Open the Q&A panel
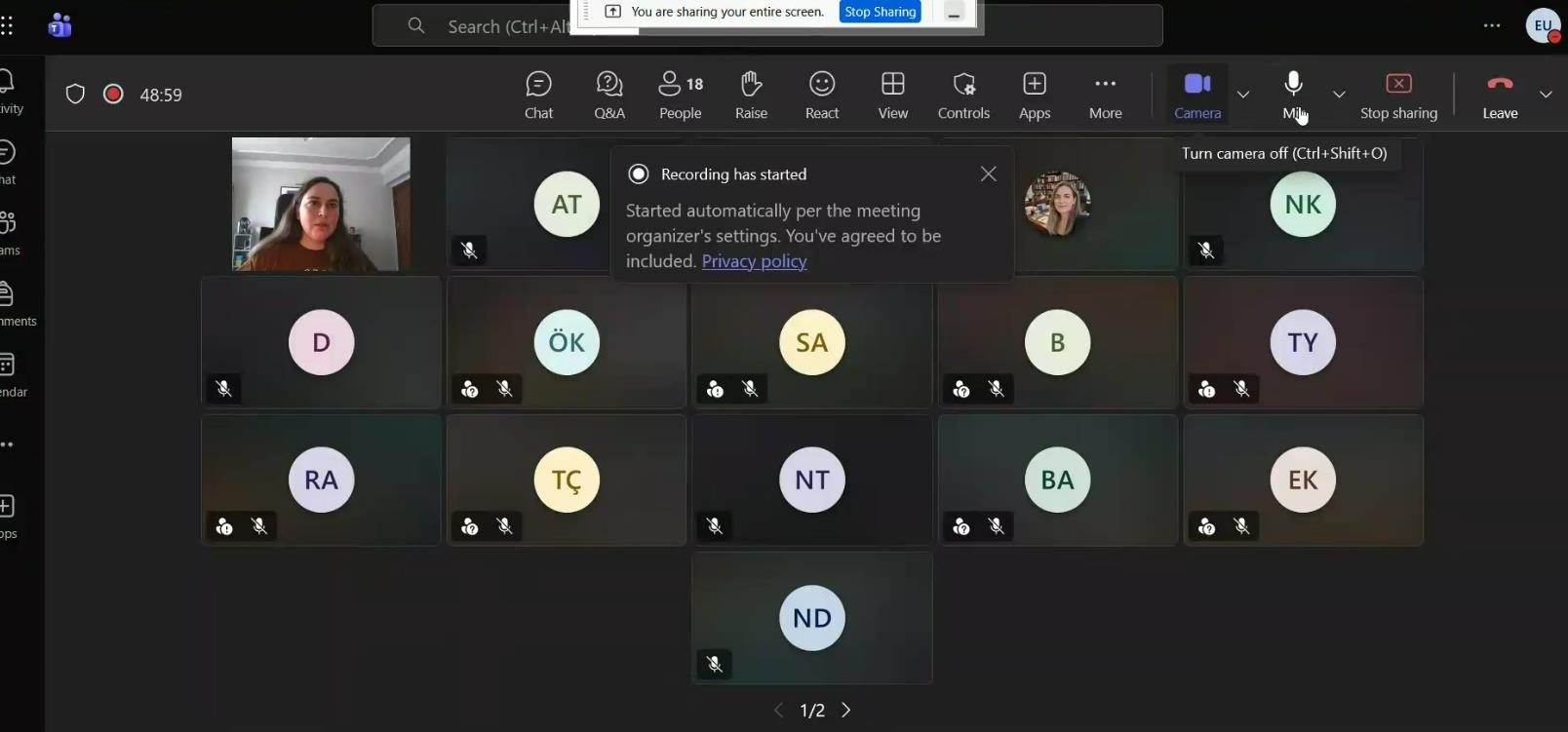 tap(609, 96)
